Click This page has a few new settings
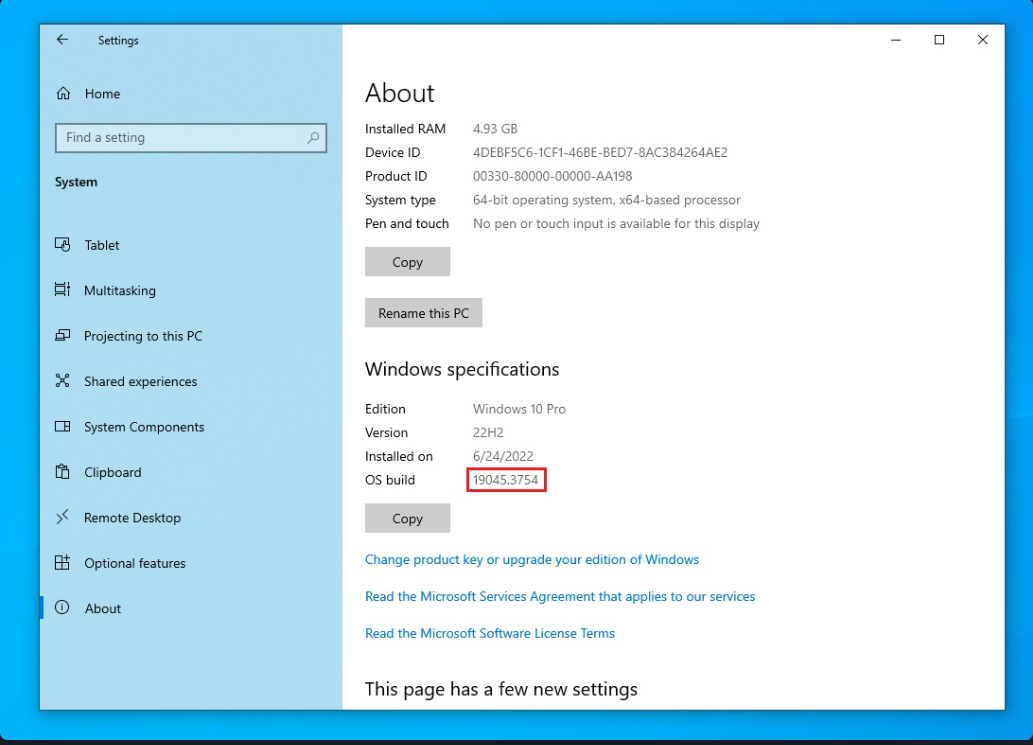 click(501, 689)
